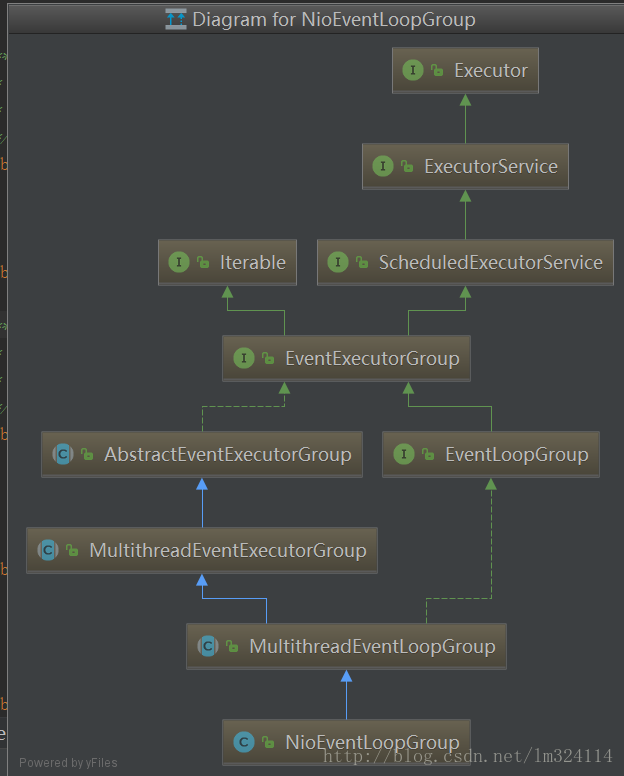Click the lock icon beside MultithreadEventLoopGroup
Screen dimensions: 624x776
click(232, 646)
